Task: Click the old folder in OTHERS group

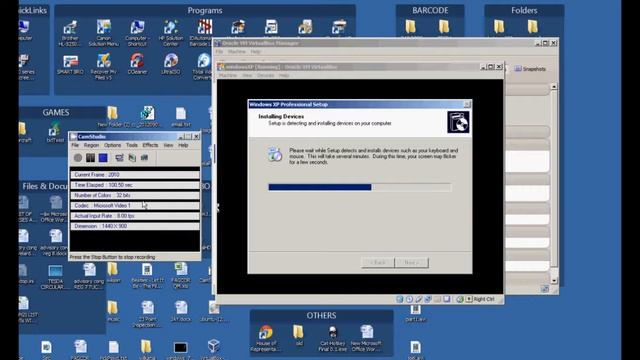Action: tap(299, 336)
